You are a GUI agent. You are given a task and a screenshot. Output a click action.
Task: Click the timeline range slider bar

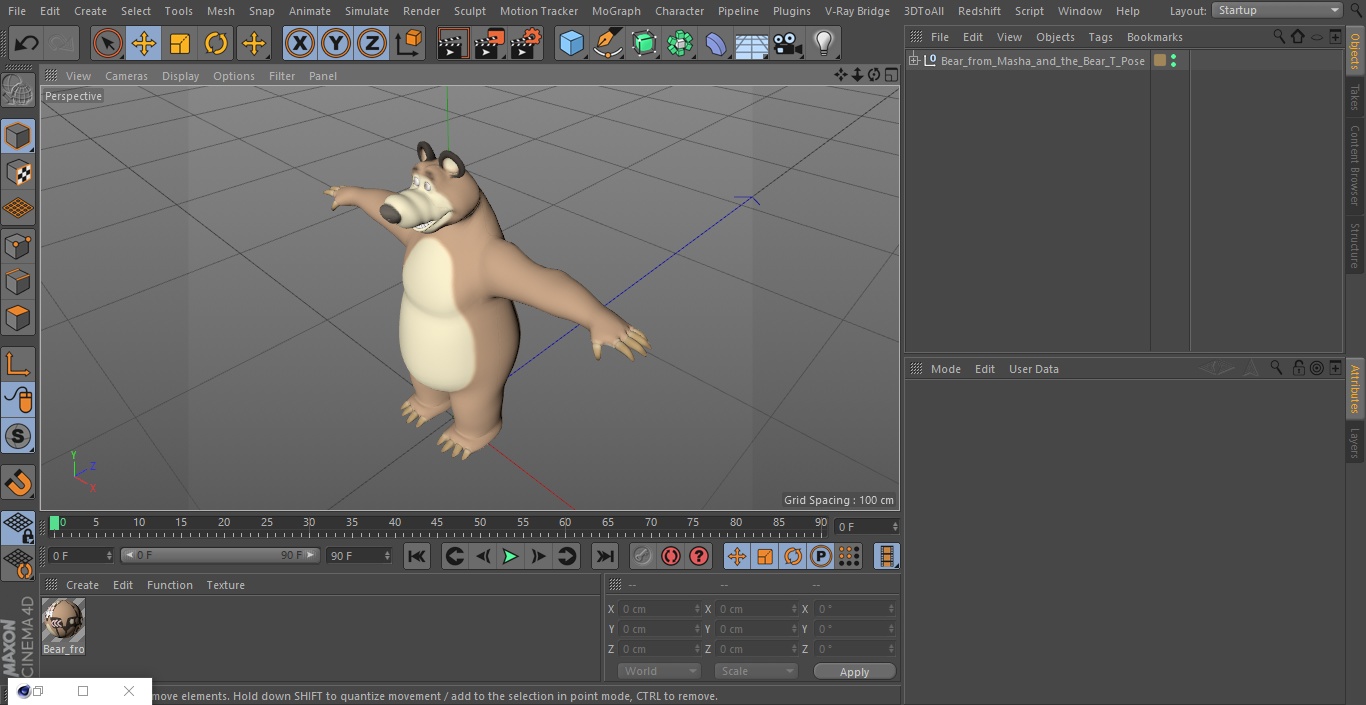tap(220, 555)
